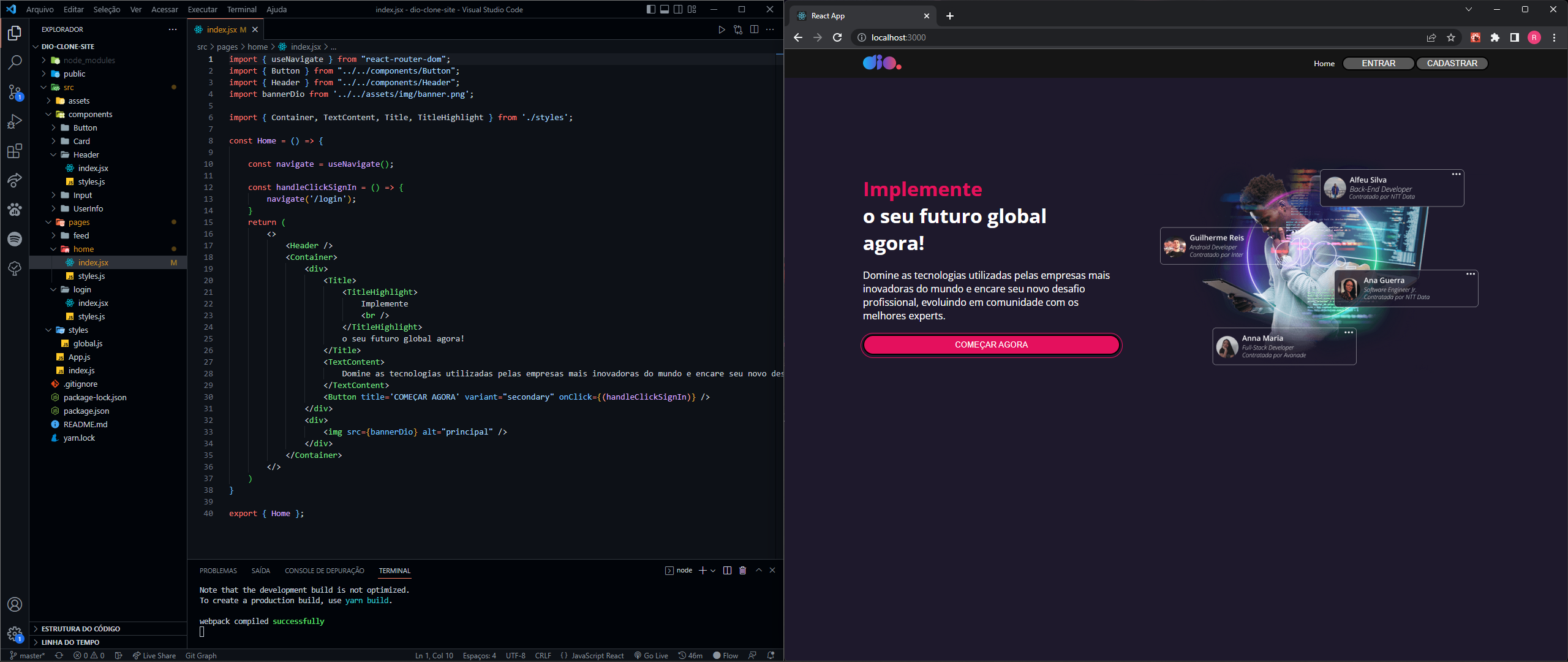Open the Extensions view
The height and width of the screenshot is (662, 1568).
[15, 151]
